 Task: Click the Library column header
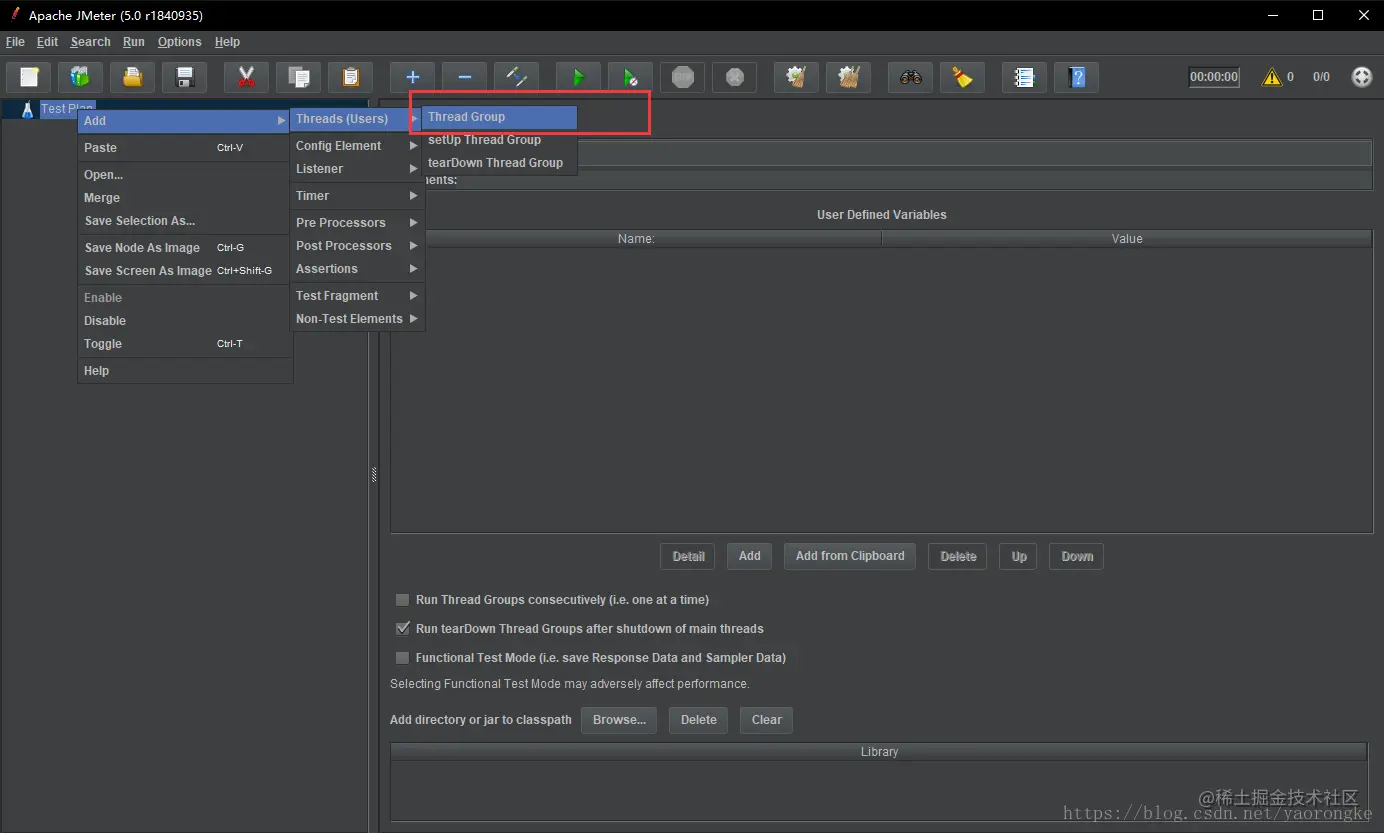(x=879, y=752)
